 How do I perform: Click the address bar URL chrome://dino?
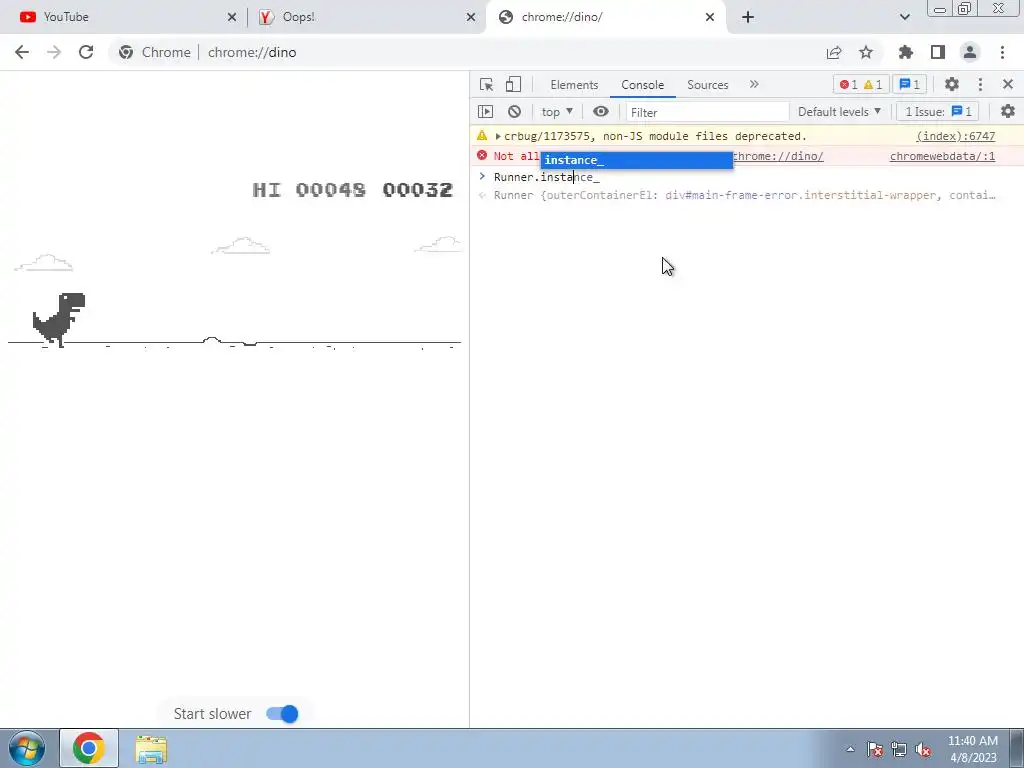[252, 52]
